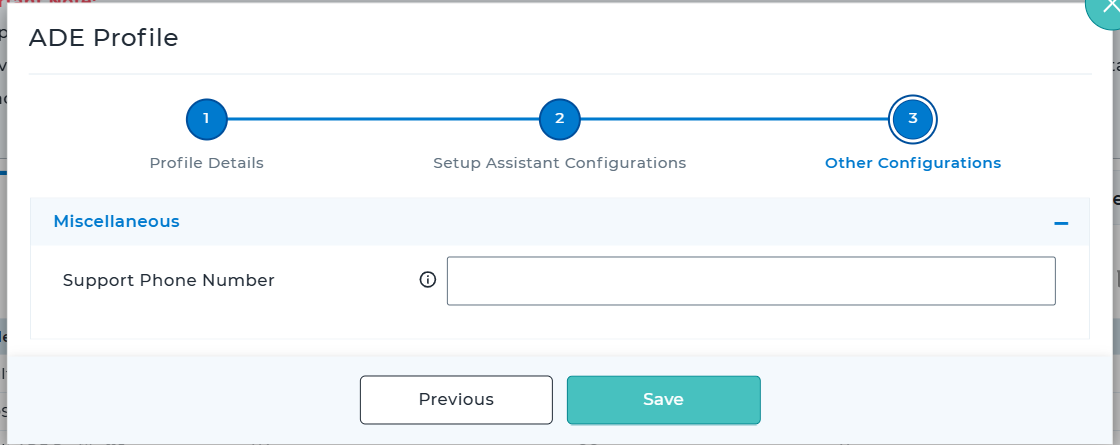Select the Other Configurations step label
Image resolution: width=1120 pixels, height=445 pixels.
912,163
